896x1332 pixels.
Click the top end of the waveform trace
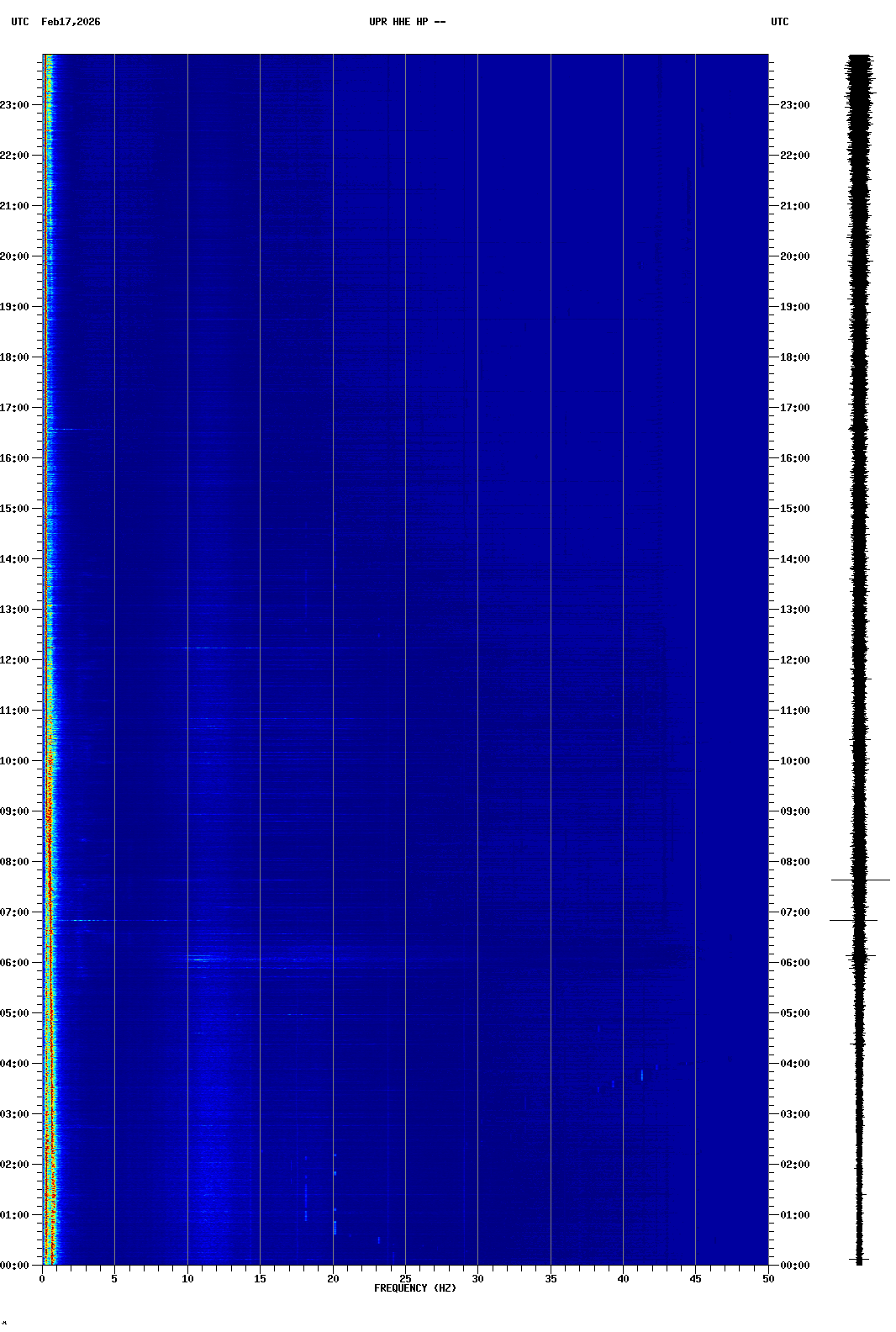859,57
